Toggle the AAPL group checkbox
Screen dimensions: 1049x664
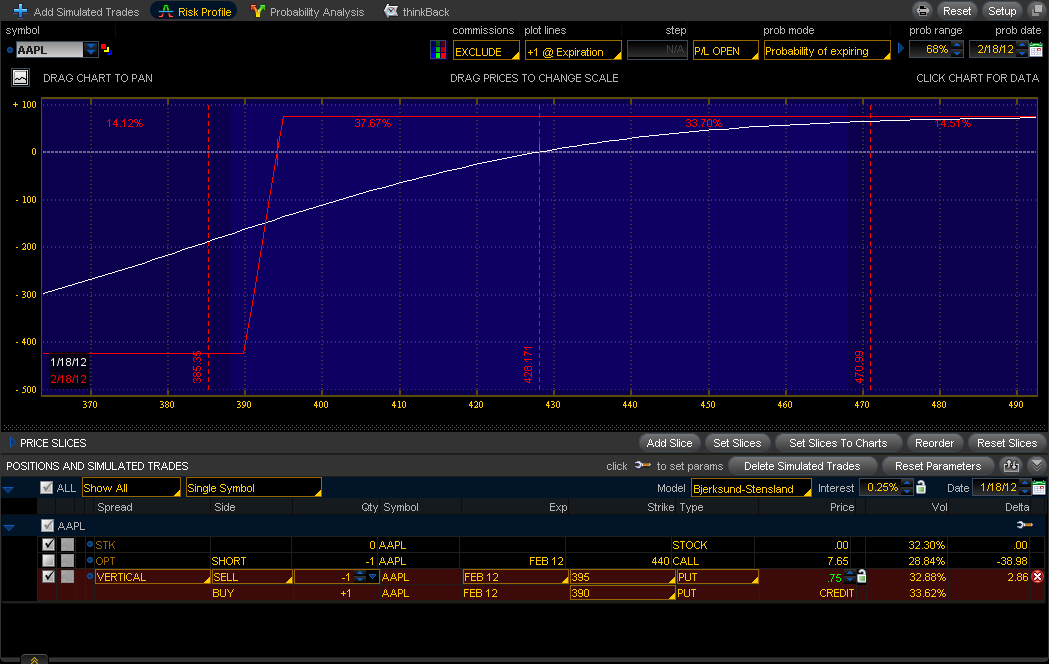point(47,526)
